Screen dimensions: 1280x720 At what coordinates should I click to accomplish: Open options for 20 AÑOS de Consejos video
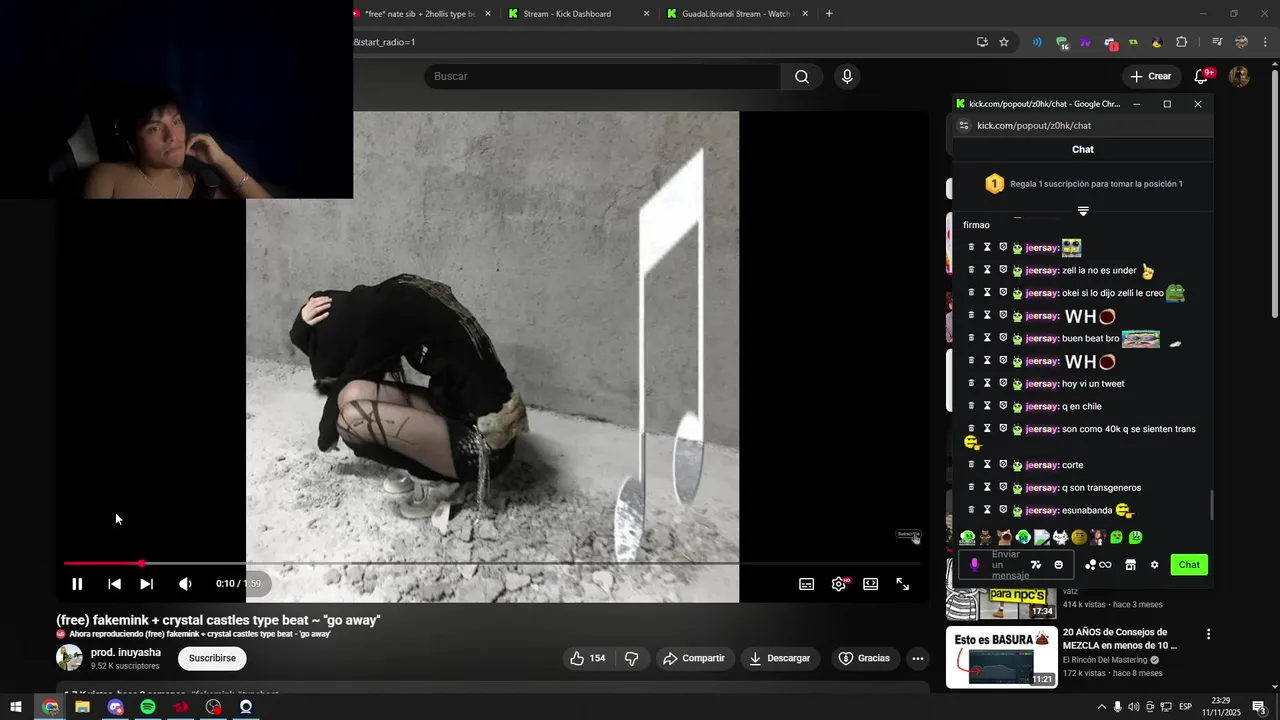point(1208,634)
